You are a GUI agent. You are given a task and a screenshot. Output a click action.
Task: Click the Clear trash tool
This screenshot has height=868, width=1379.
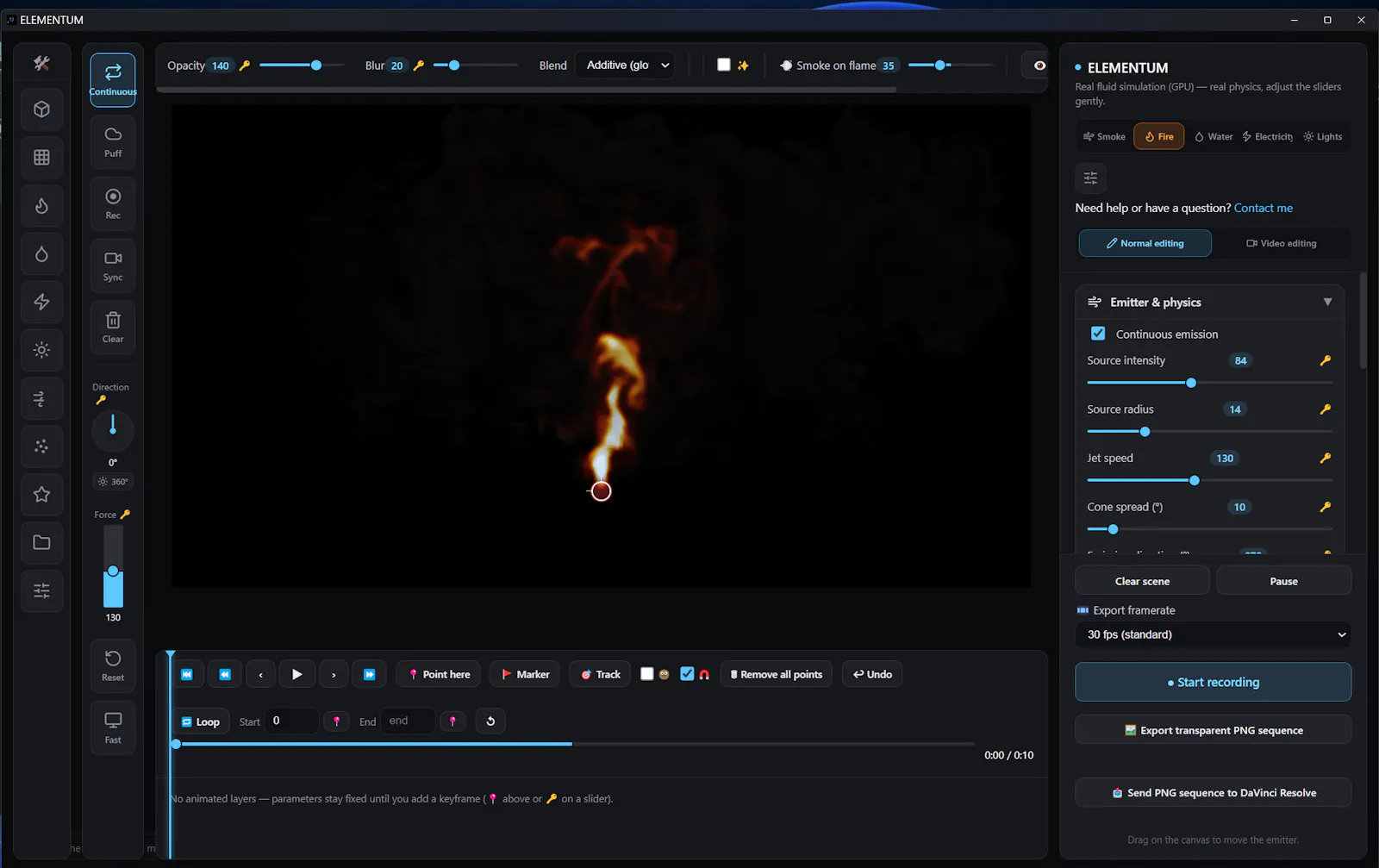pos(113,328)
